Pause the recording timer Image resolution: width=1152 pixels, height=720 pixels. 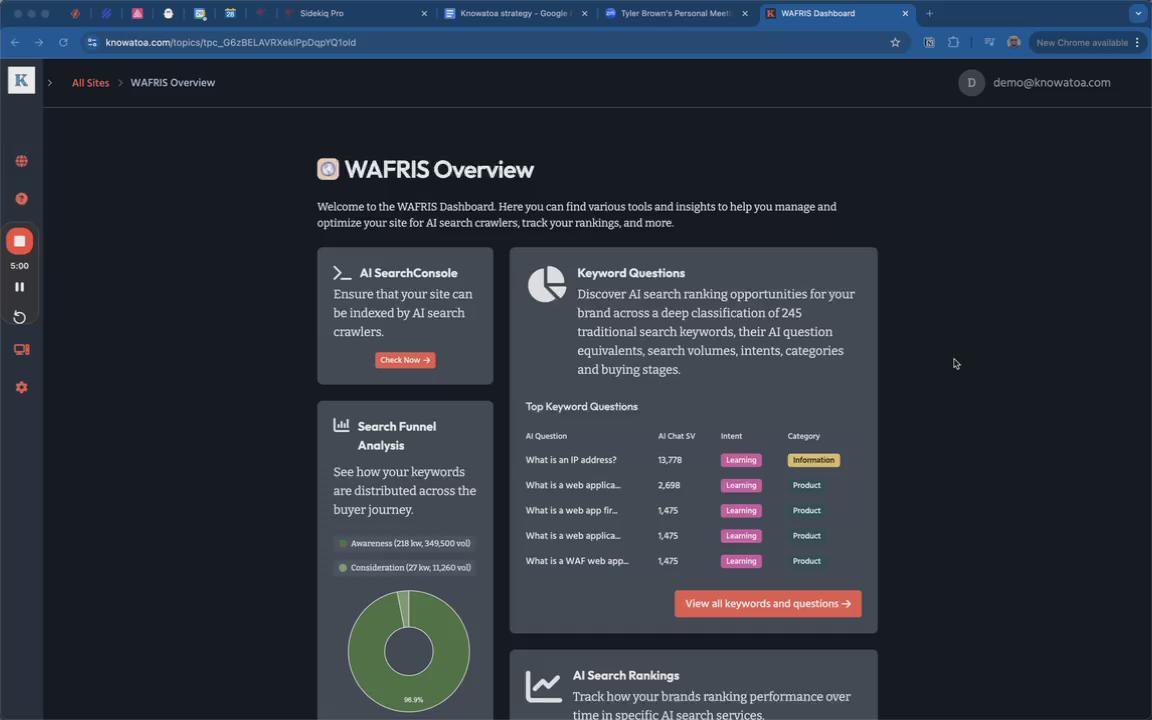(20, 287)
